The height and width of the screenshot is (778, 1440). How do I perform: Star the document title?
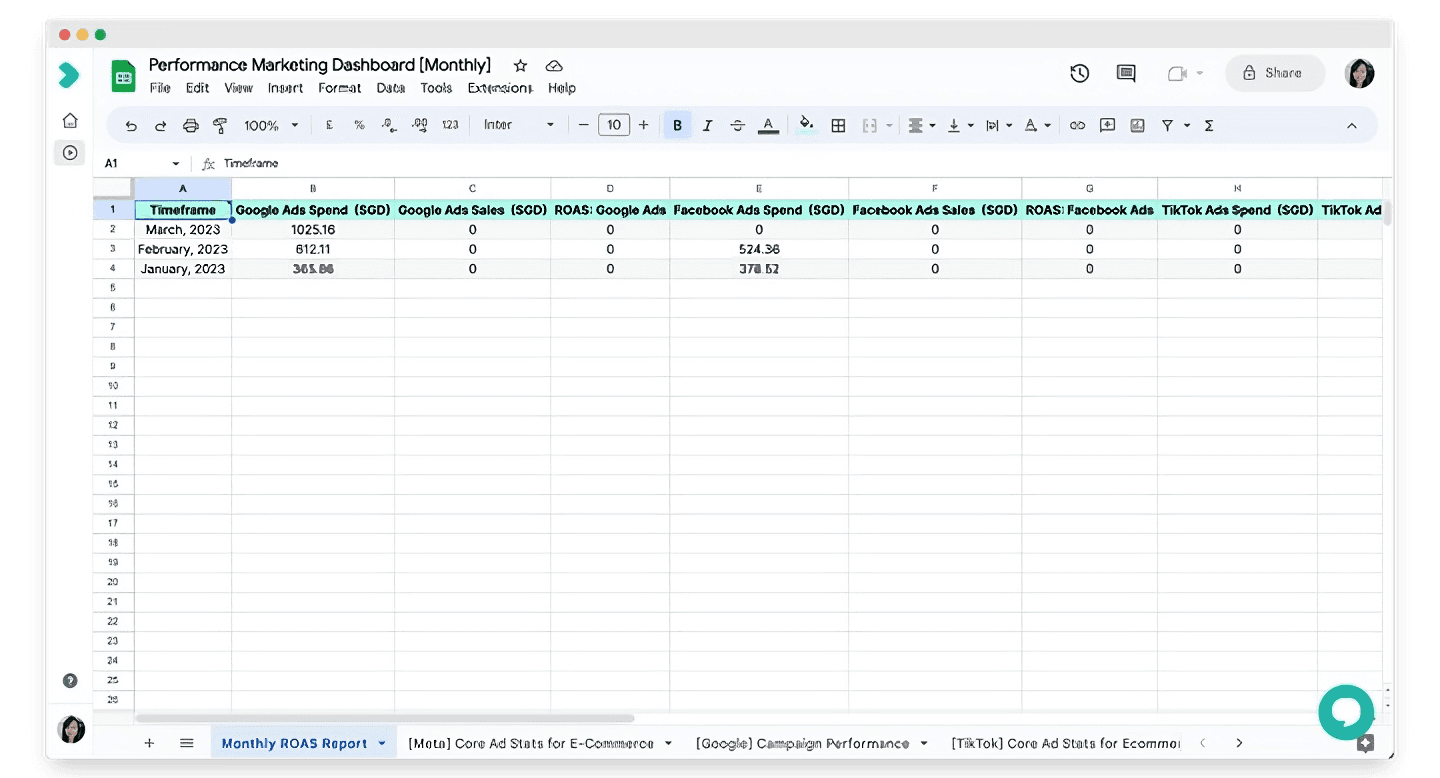click(x=520, y=66)
